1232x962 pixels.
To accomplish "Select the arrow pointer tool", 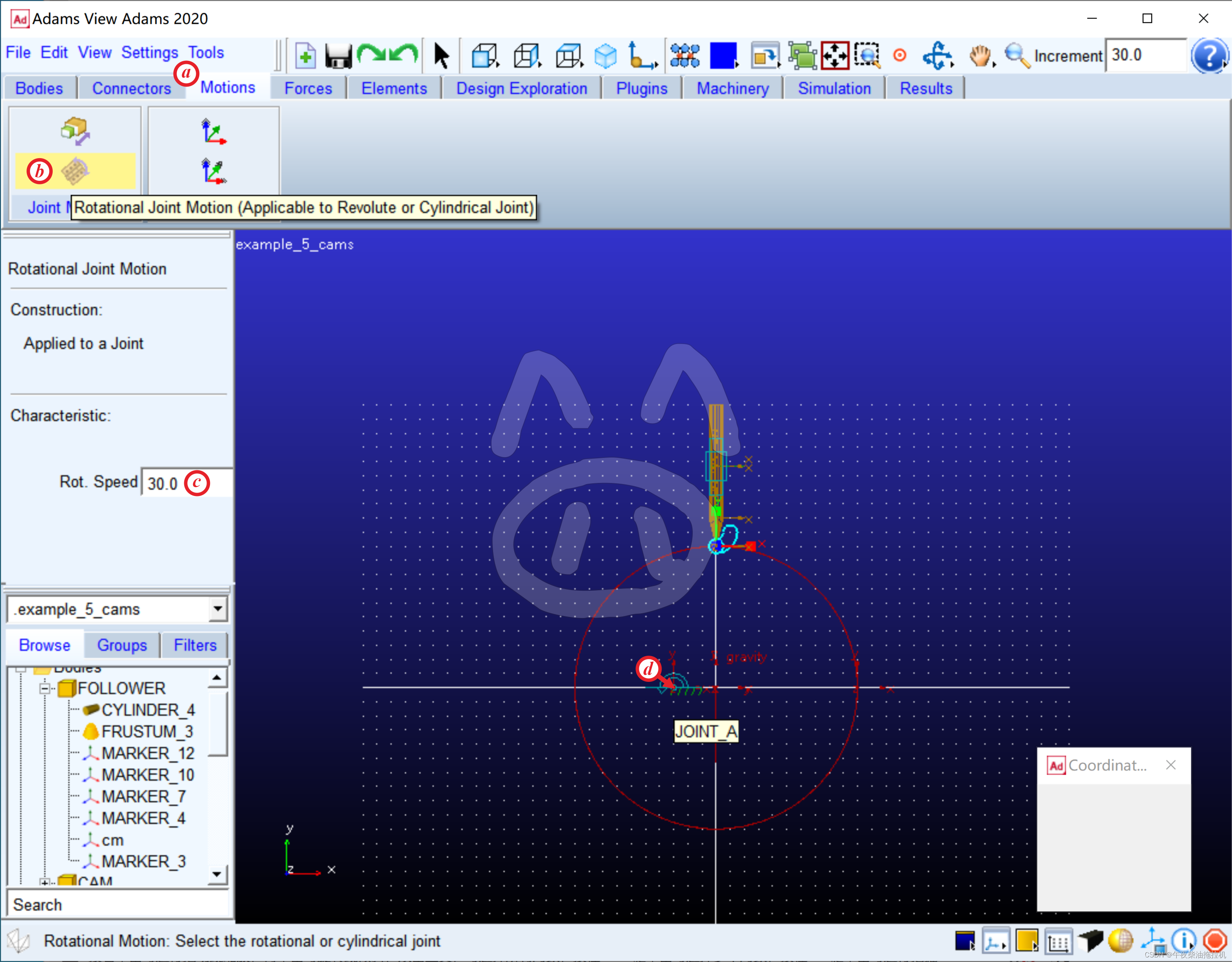I will (x=441, y=56).
